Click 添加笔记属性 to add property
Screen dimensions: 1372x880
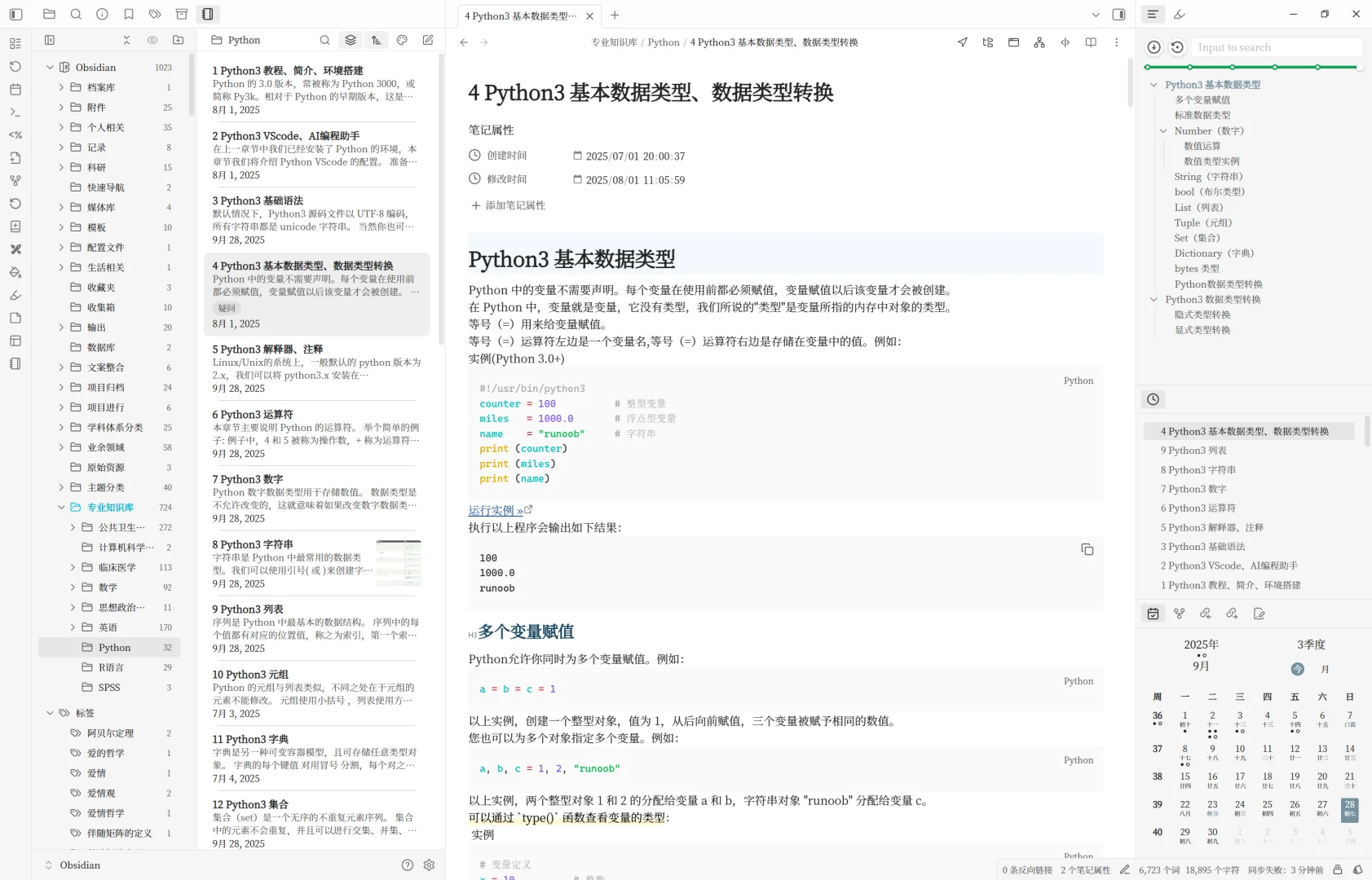[x=508, y=205]
